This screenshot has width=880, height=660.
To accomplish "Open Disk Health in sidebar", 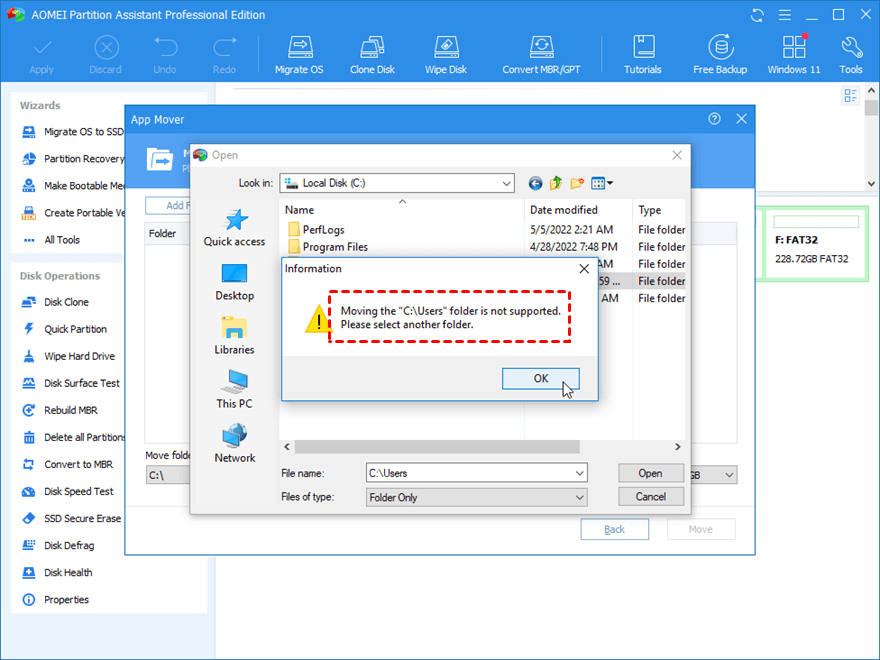I will [57, 572].
